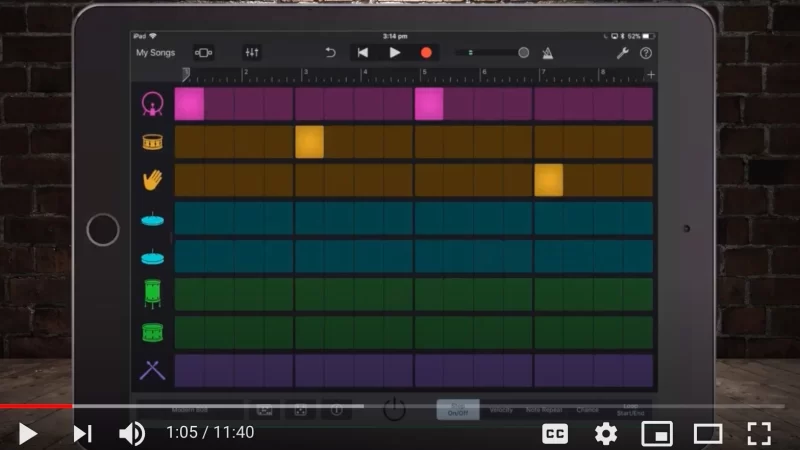Turn off the first kick drum step

point(189,104)
